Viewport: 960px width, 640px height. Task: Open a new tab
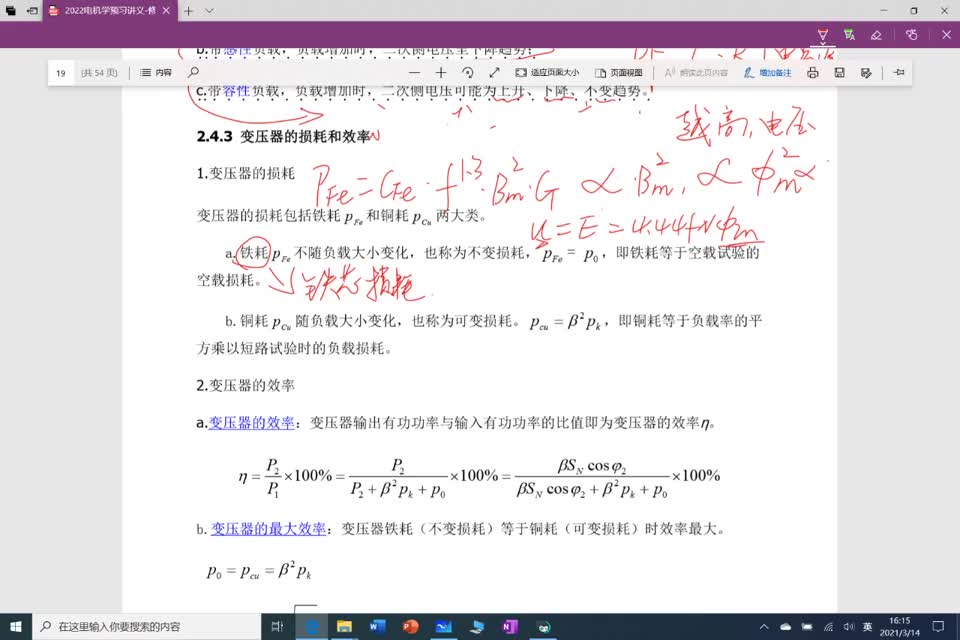(189, 10)
